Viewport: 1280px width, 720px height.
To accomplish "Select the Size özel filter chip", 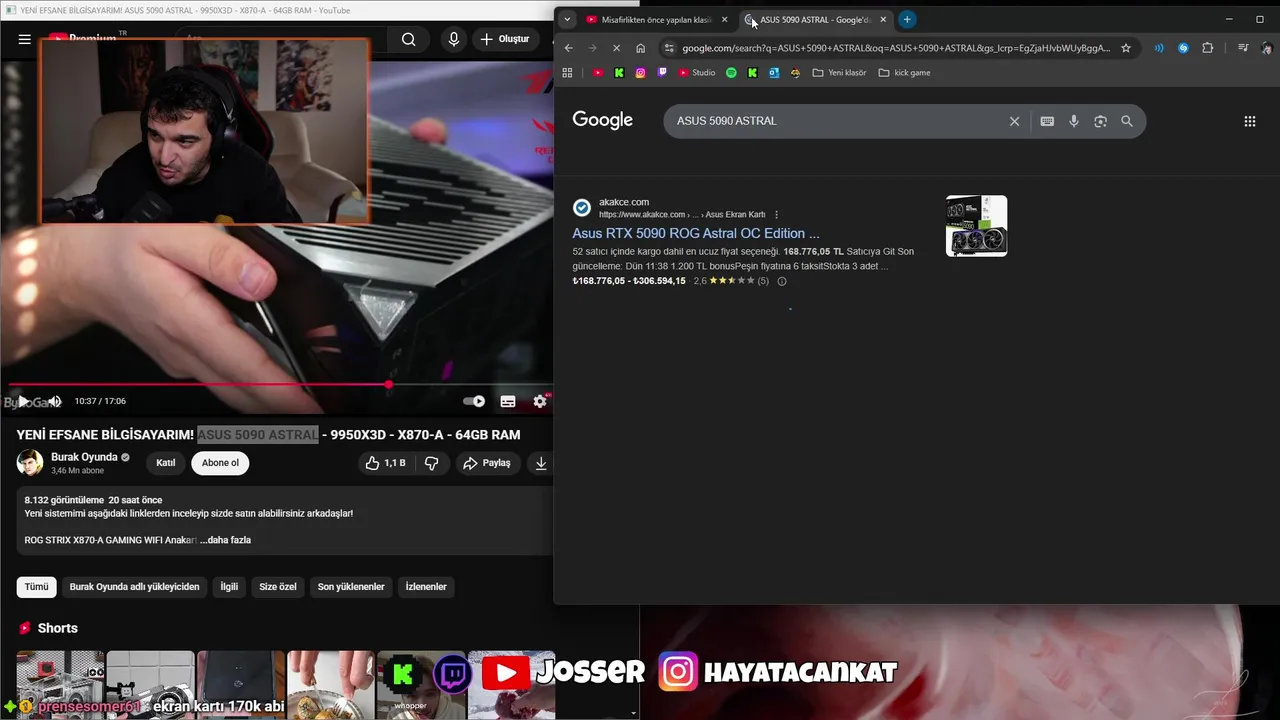I will click(278, 587).
